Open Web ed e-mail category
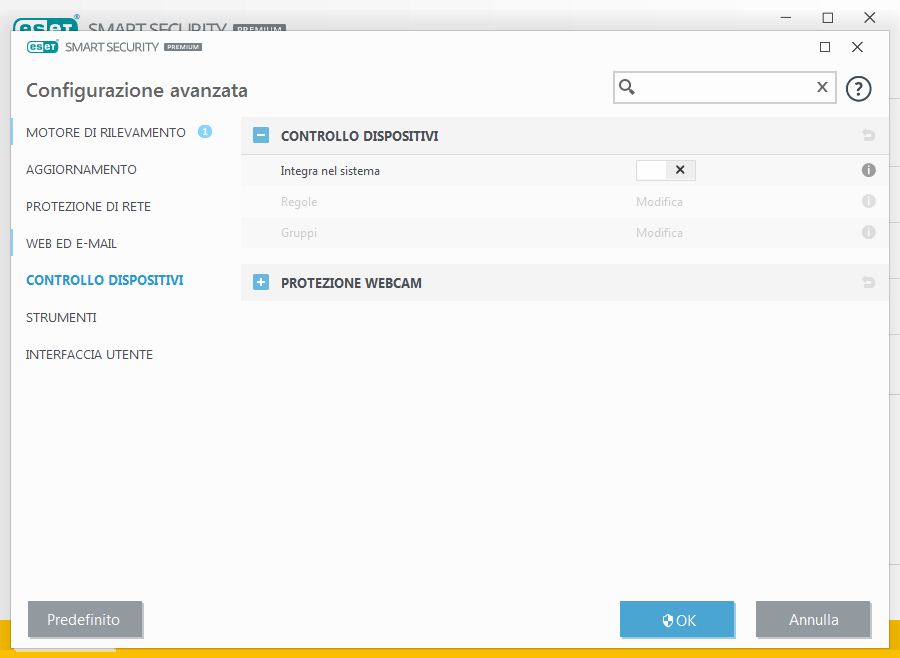The height and width of the screenshot is (658, 900). click(71, 243)
